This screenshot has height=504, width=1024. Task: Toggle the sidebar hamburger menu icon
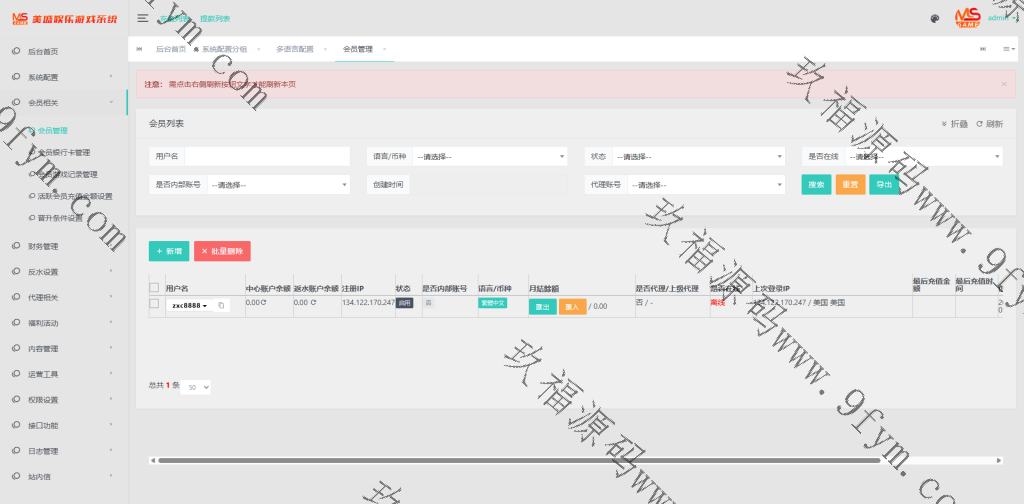pos(143,18)
